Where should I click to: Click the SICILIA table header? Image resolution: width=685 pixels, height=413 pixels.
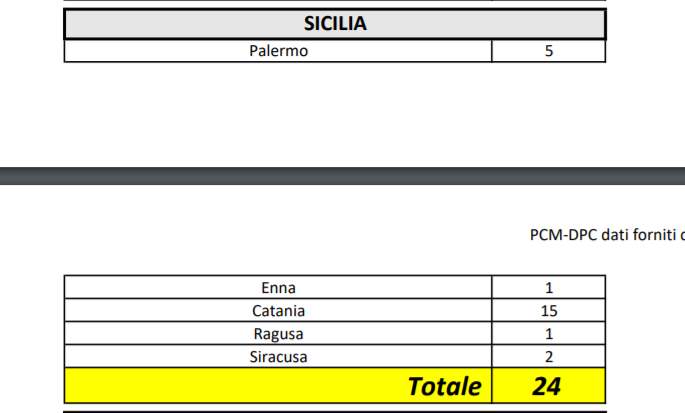[335, 24]
